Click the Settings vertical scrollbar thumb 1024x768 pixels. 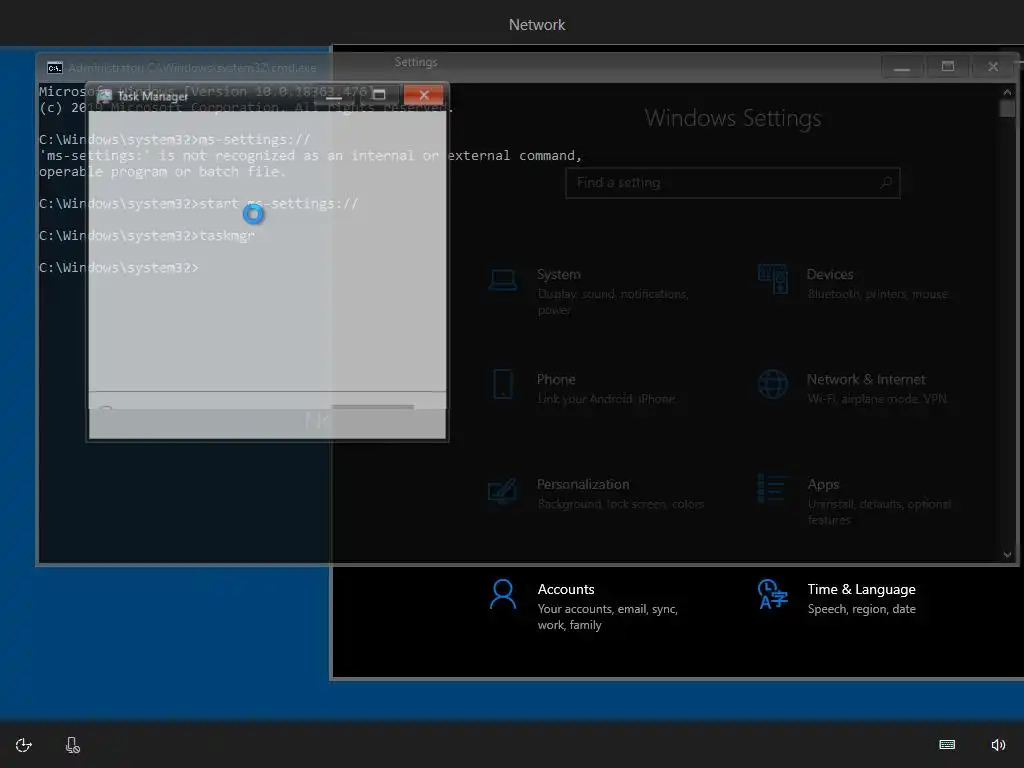1007,108
